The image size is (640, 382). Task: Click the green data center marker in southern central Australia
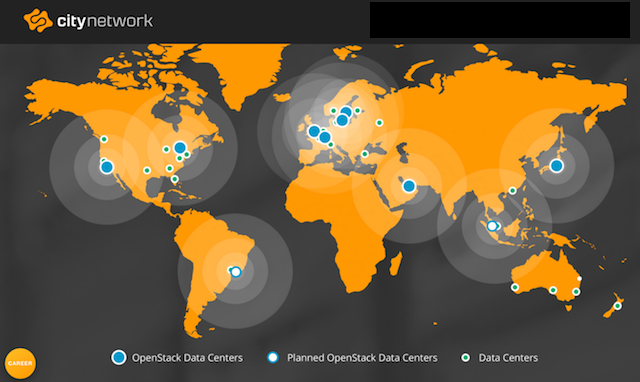point(553,290)
